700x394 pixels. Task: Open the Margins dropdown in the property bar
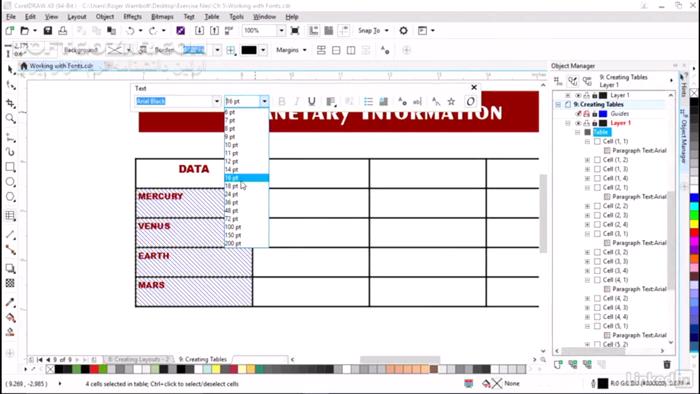click(292, 50)
